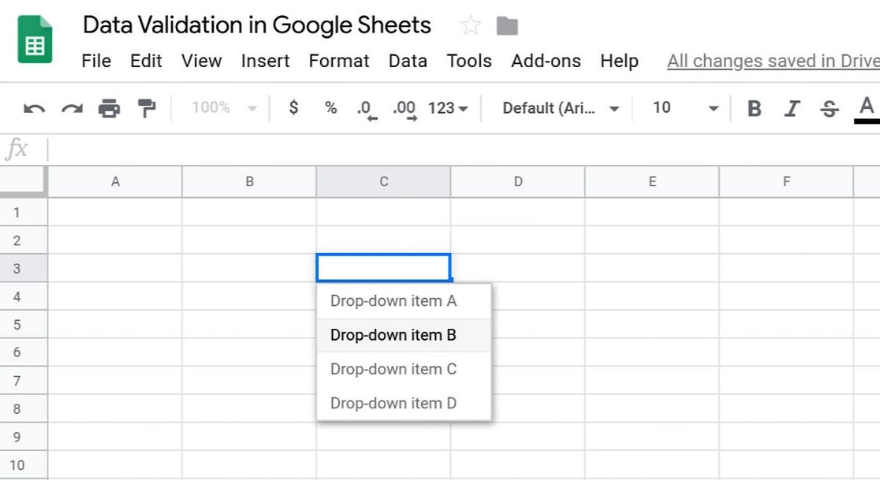Click the undo arrow icon
The height and width of the screenshot is (480, 880).
(34, 108)
